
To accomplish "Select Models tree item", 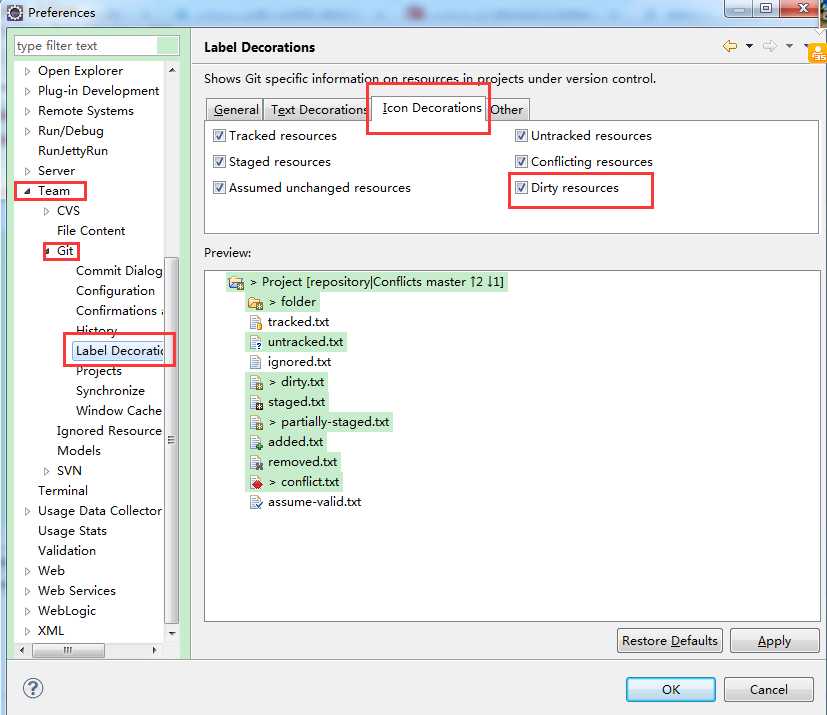I will (79, 451).
